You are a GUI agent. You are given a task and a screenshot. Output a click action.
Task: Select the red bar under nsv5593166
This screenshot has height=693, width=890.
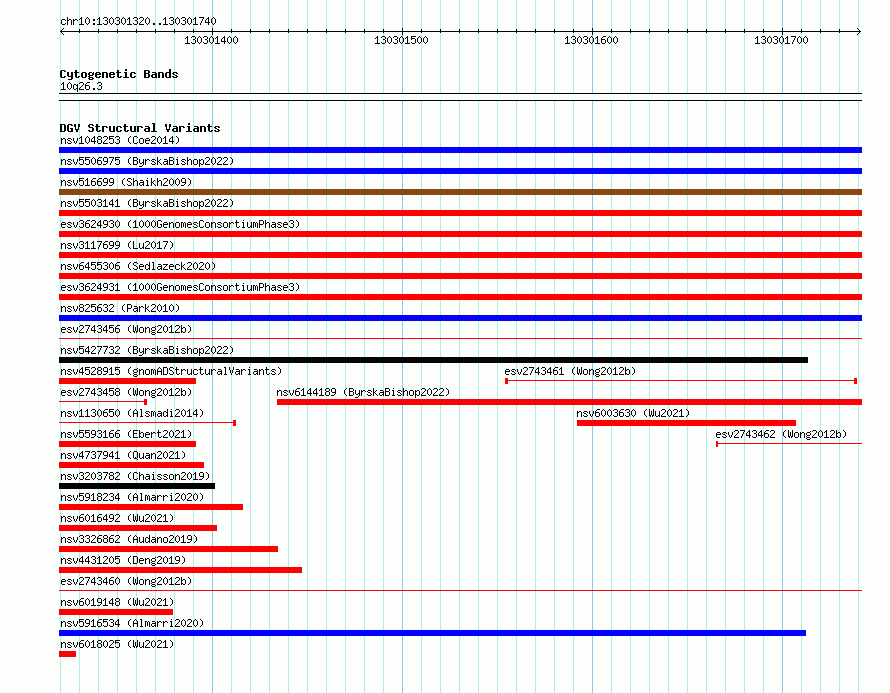point(127,444)
